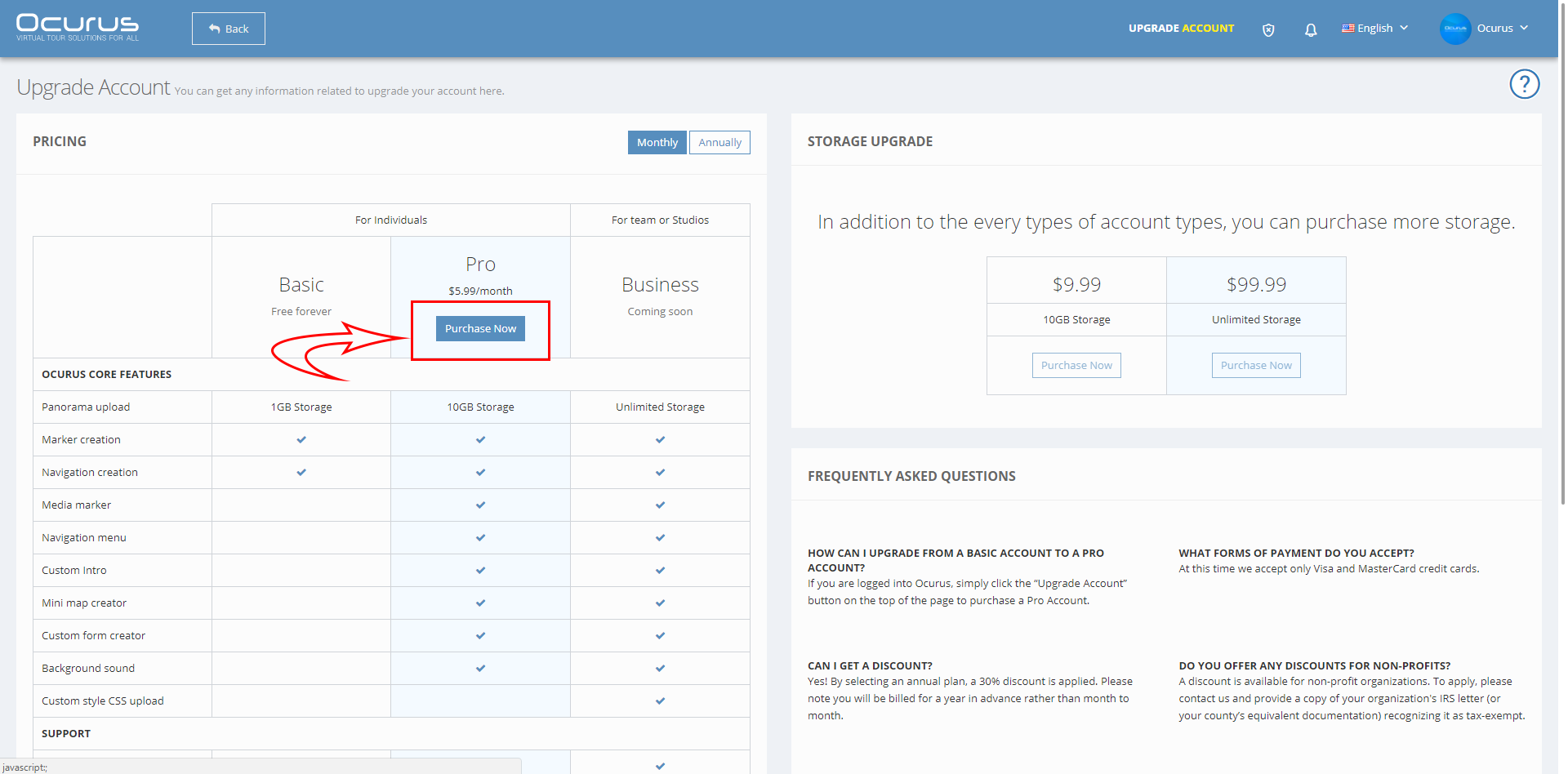Purchase unlimited storage for $99.99

(1256, 365)
